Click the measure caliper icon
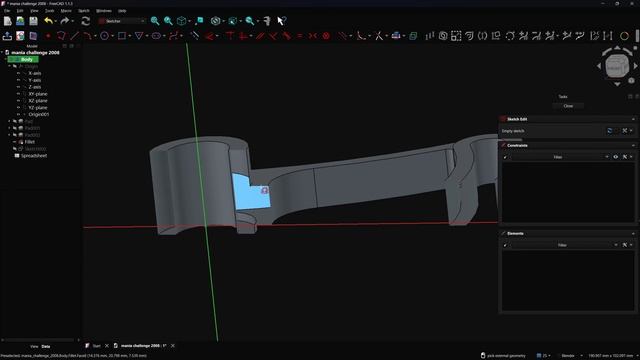Image resolution: width=640 pixels, height=360 pixels. (x=267, y=21)
